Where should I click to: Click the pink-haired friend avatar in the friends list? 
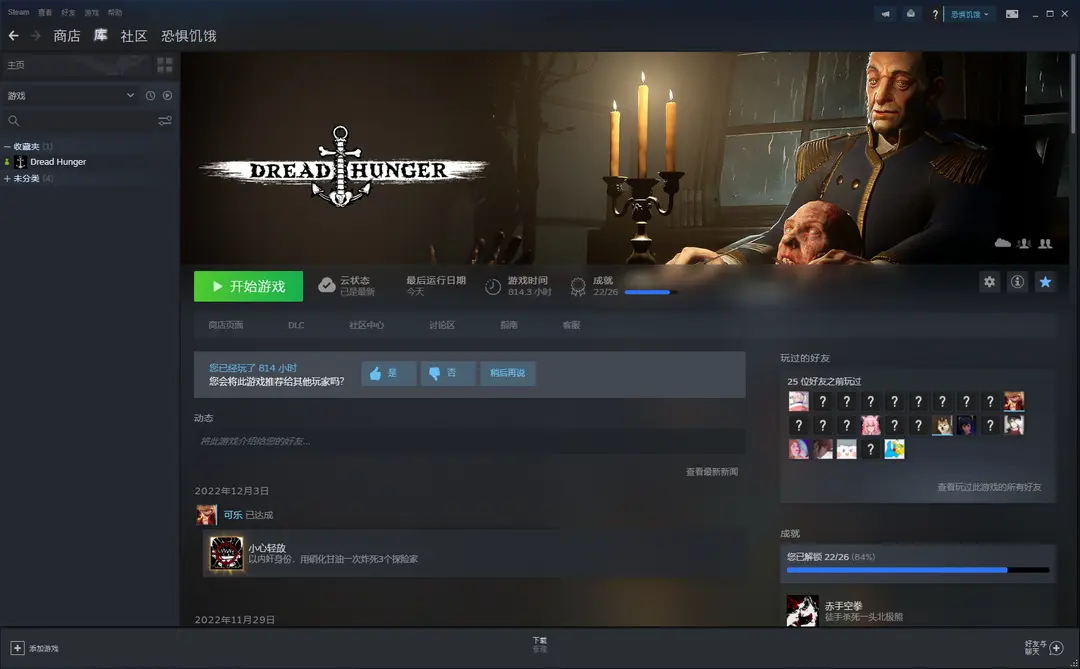[871, 425]
